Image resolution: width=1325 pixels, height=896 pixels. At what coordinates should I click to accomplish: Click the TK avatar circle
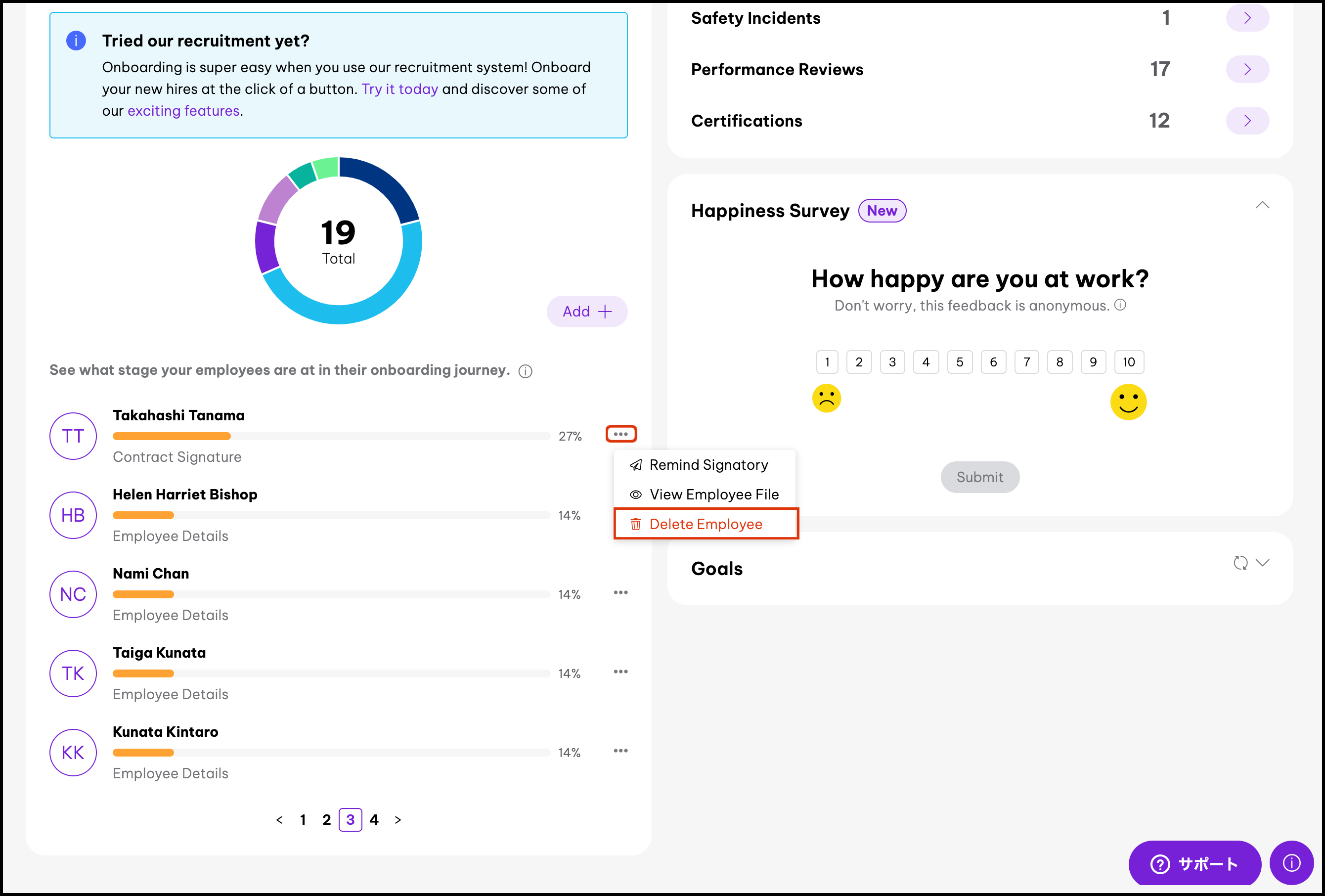[73, 673]
